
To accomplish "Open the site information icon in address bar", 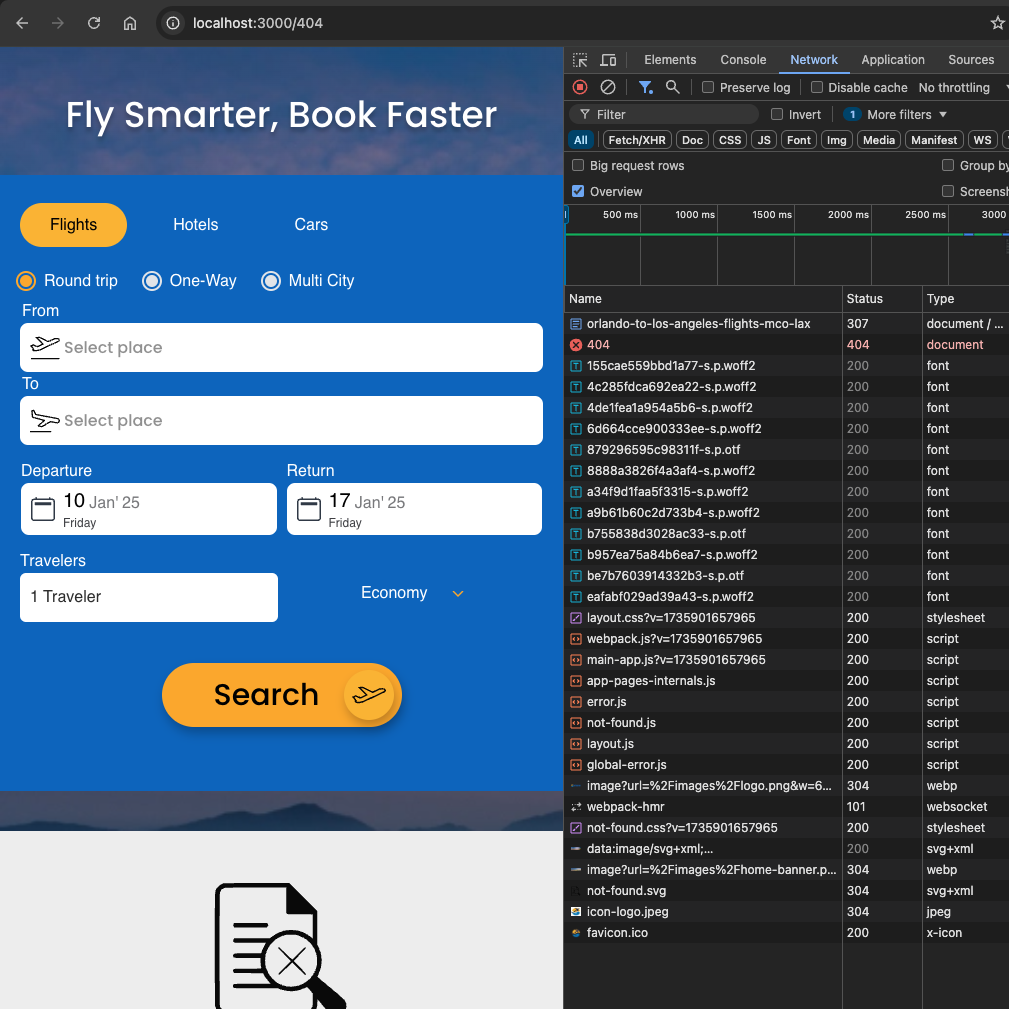I will [173, 23].
